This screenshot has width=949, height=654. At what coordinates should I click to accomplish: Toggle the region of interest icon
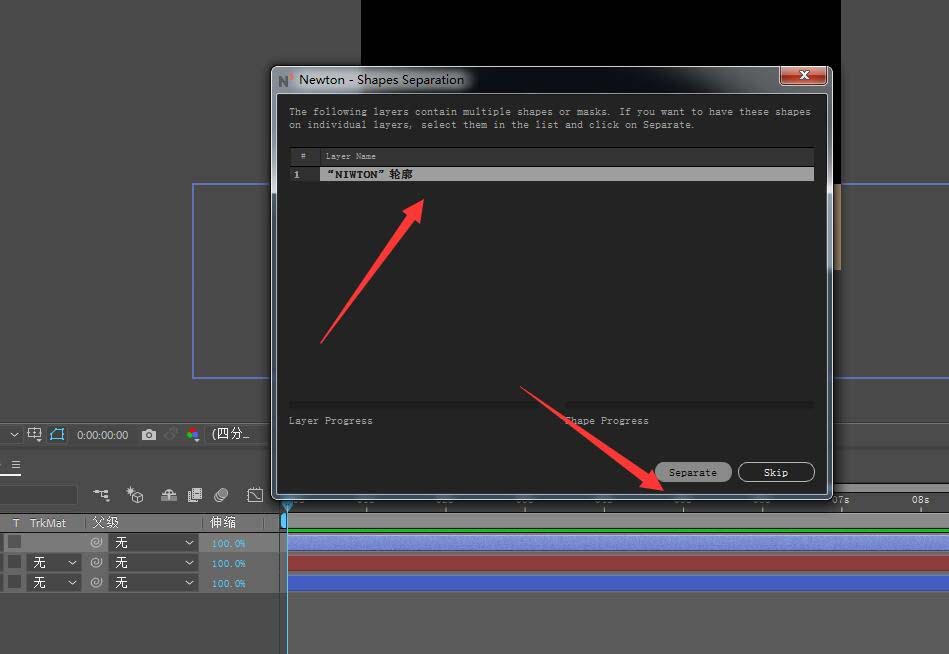tap(34, 434)
